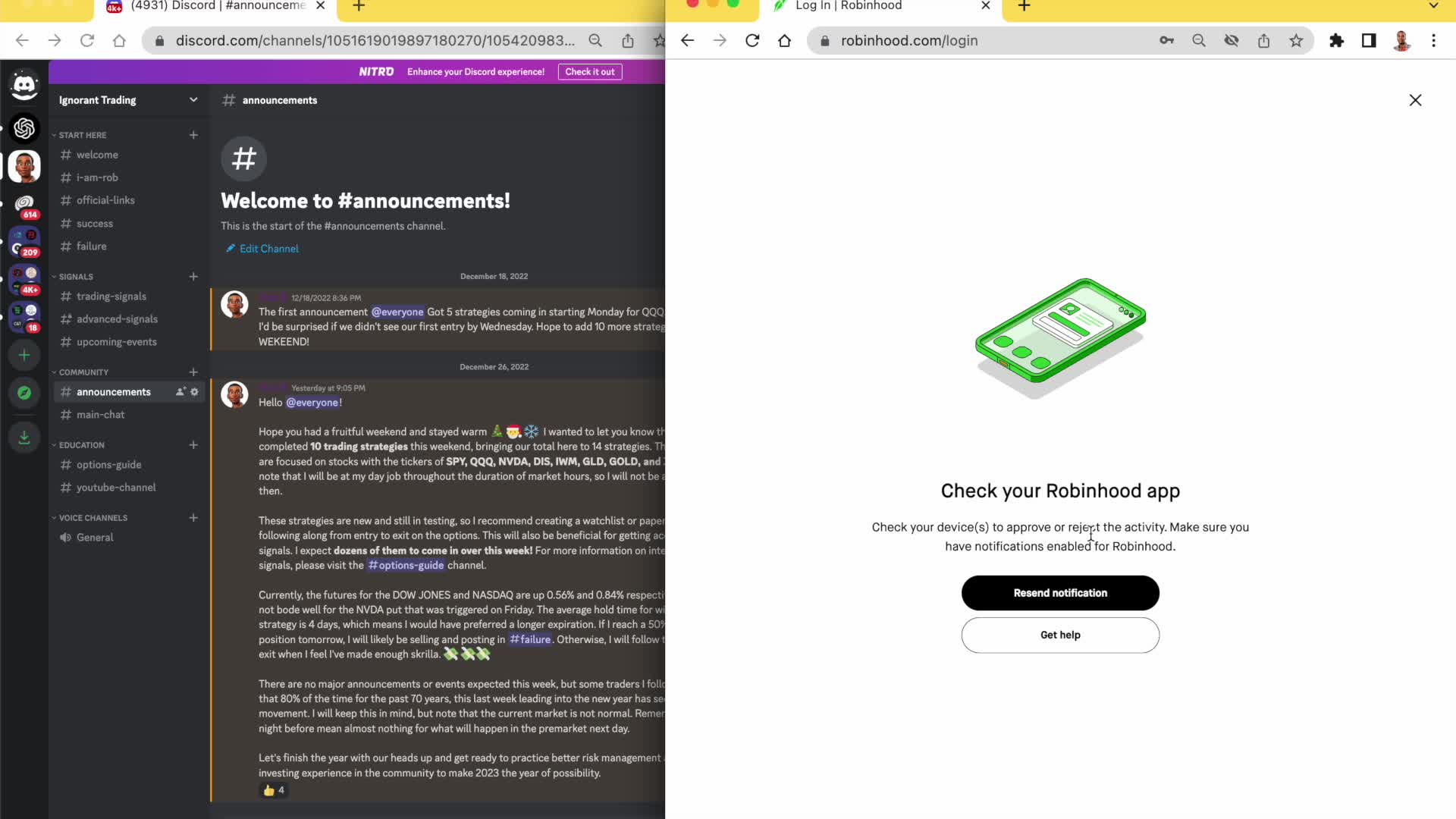This screenshot has height=819, width=1456.
Task: Open announcements channel settings gear
Action: [x=195, y=392]
